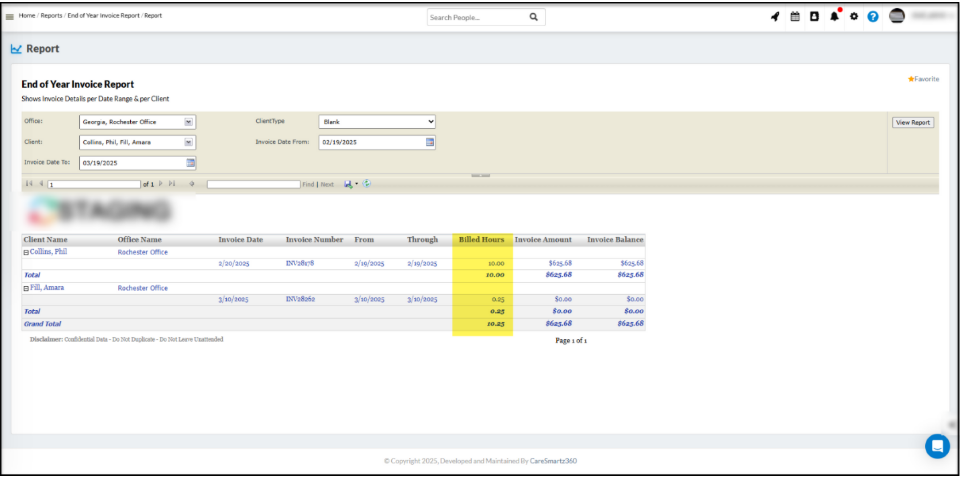This screenshot has width=960, height=477.
Task: Click the search magnifier icon
Action: (x=534, y=17)
